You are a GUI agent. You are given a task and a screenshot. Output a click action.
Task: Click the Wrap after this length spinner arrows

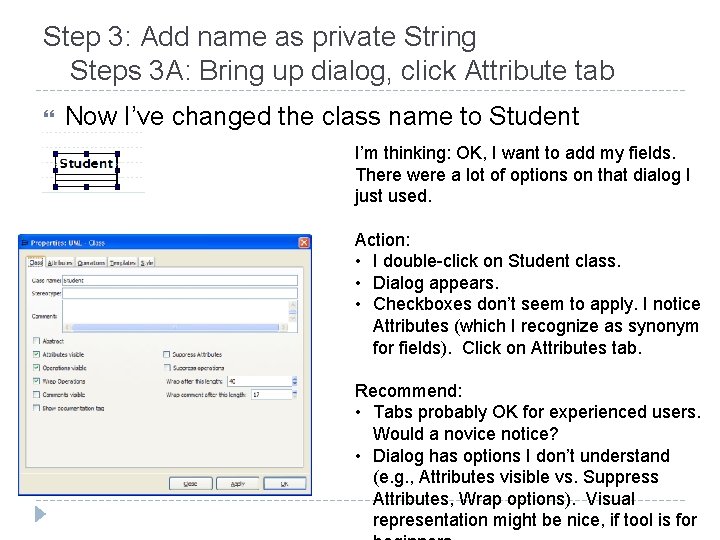[294, 381]
